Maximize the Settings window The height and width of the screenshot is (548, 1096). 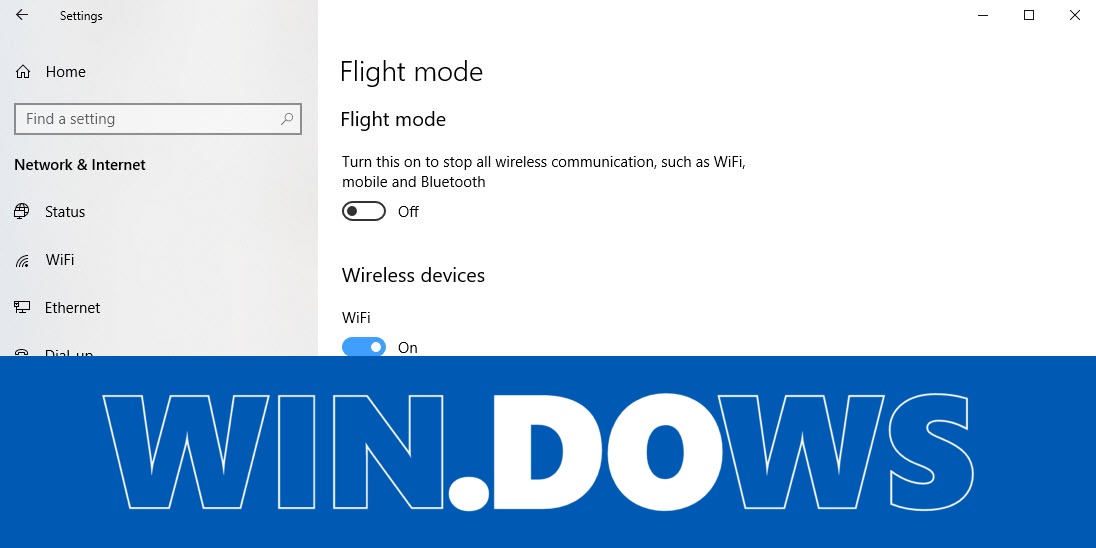click(1029, 15)
